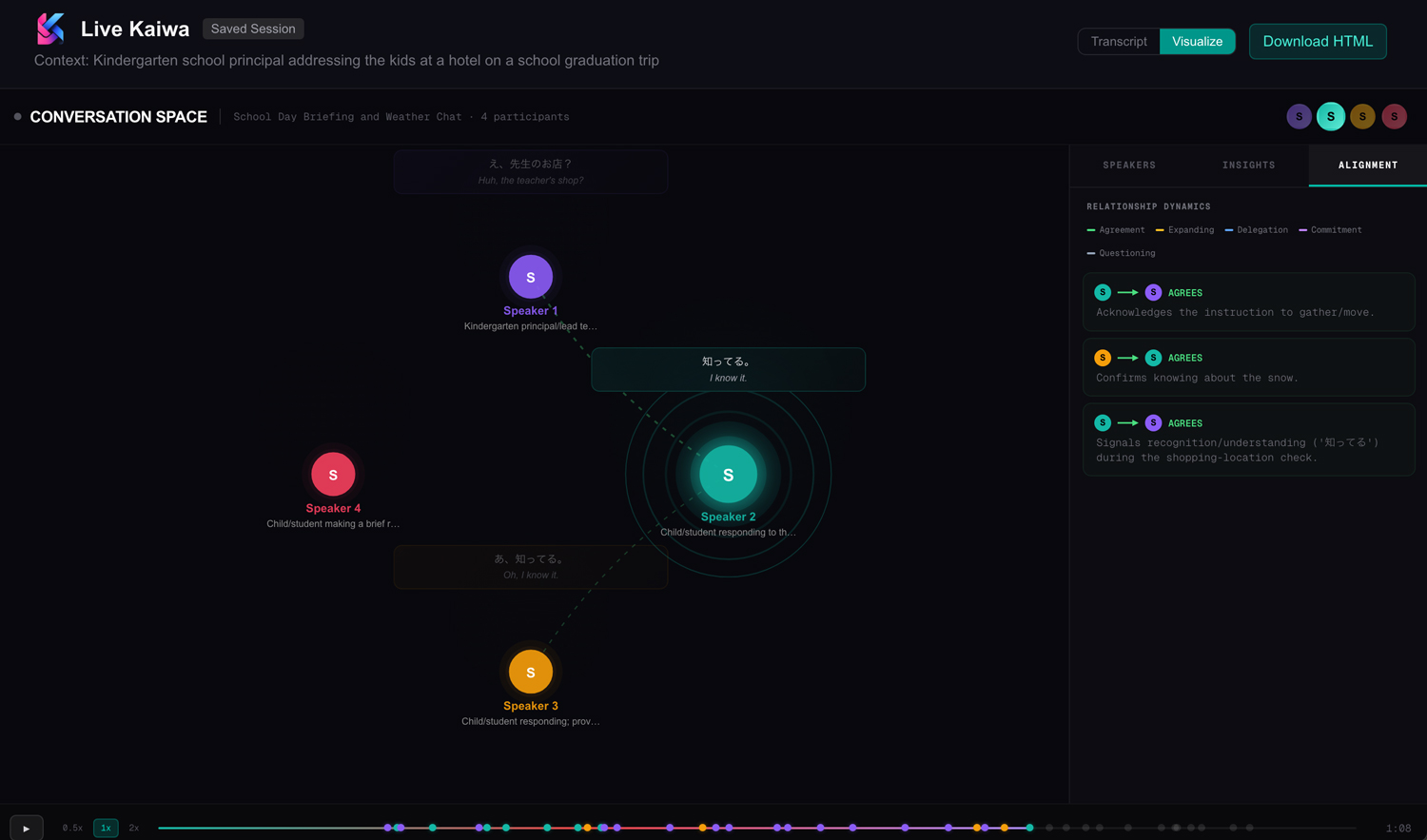Keep playback speed at 1x
Image resolution: width=1427 pixels, height=840 pixels.
pos(105,828)
